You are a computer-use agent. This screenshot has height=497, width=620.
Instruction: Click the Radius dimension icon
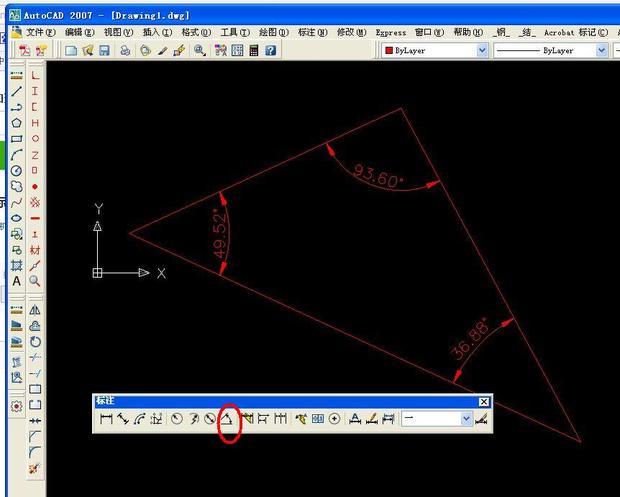(x=176, y=419)
